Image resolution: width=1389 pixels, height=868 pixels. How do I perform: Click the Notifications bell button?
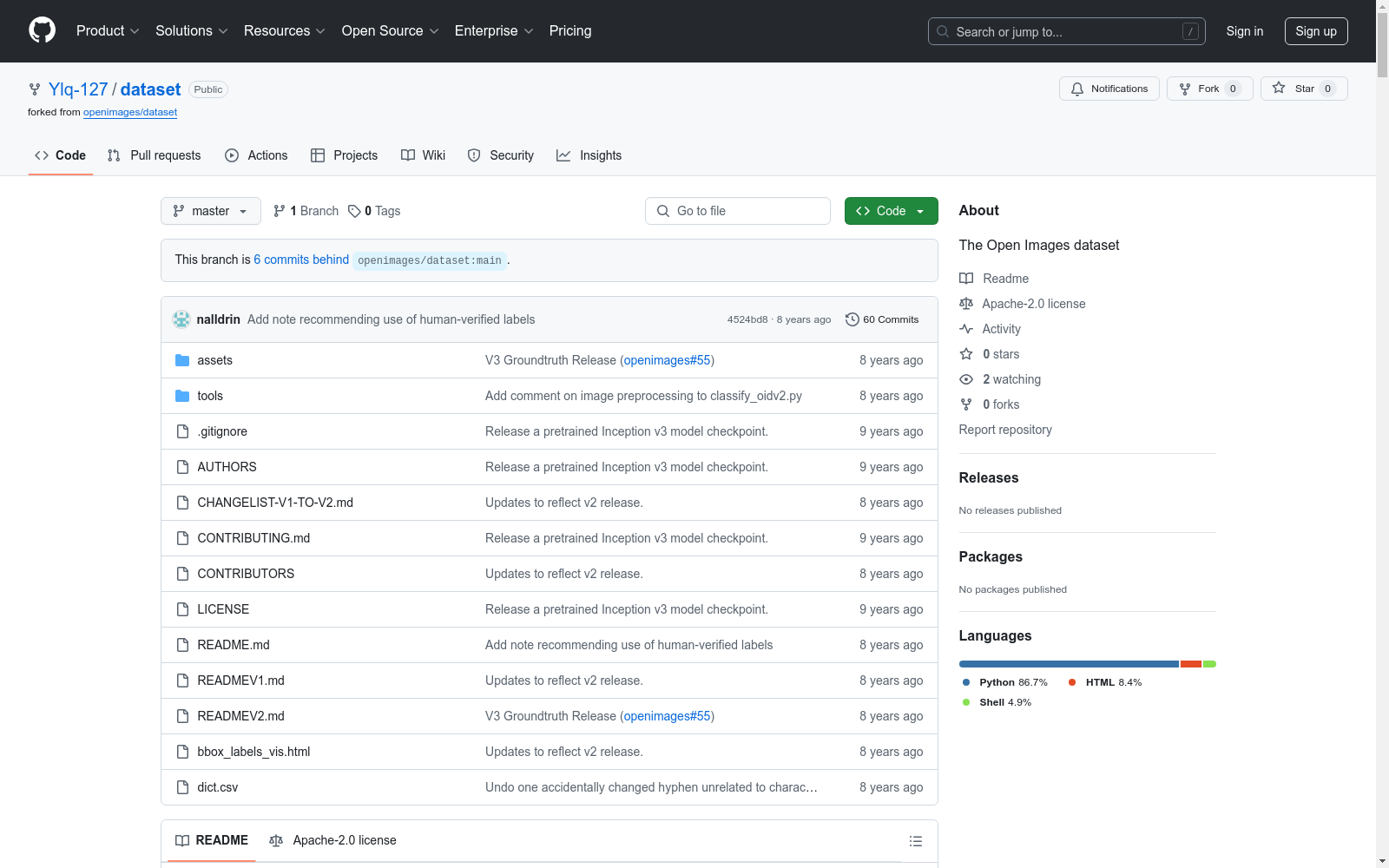(x=1109, y=89)
